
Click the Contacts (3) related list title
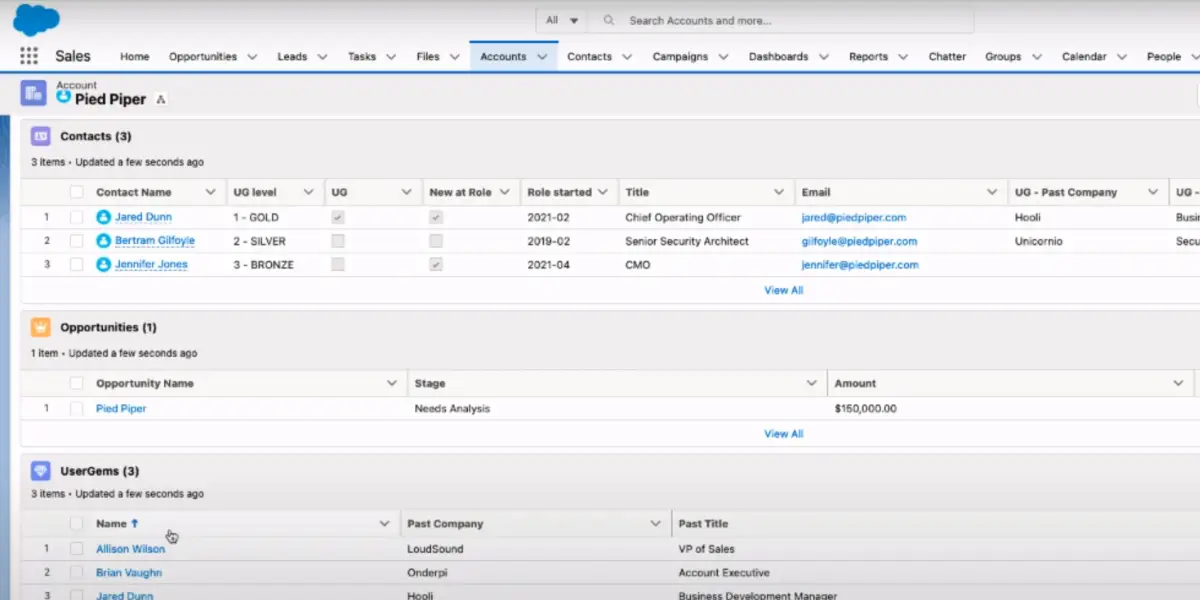tap(96, 136)
